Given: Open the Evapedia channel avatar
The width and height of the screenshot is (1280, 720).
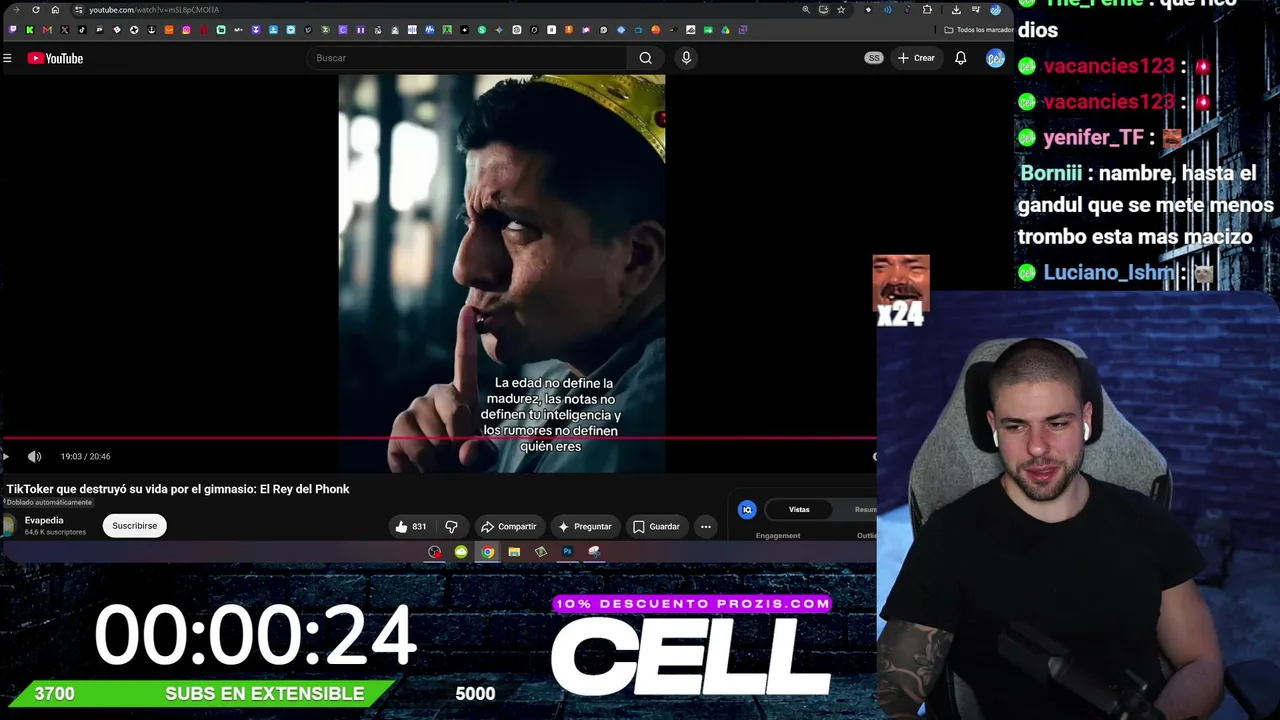Looking at the screenshot, I should (8, 526).
